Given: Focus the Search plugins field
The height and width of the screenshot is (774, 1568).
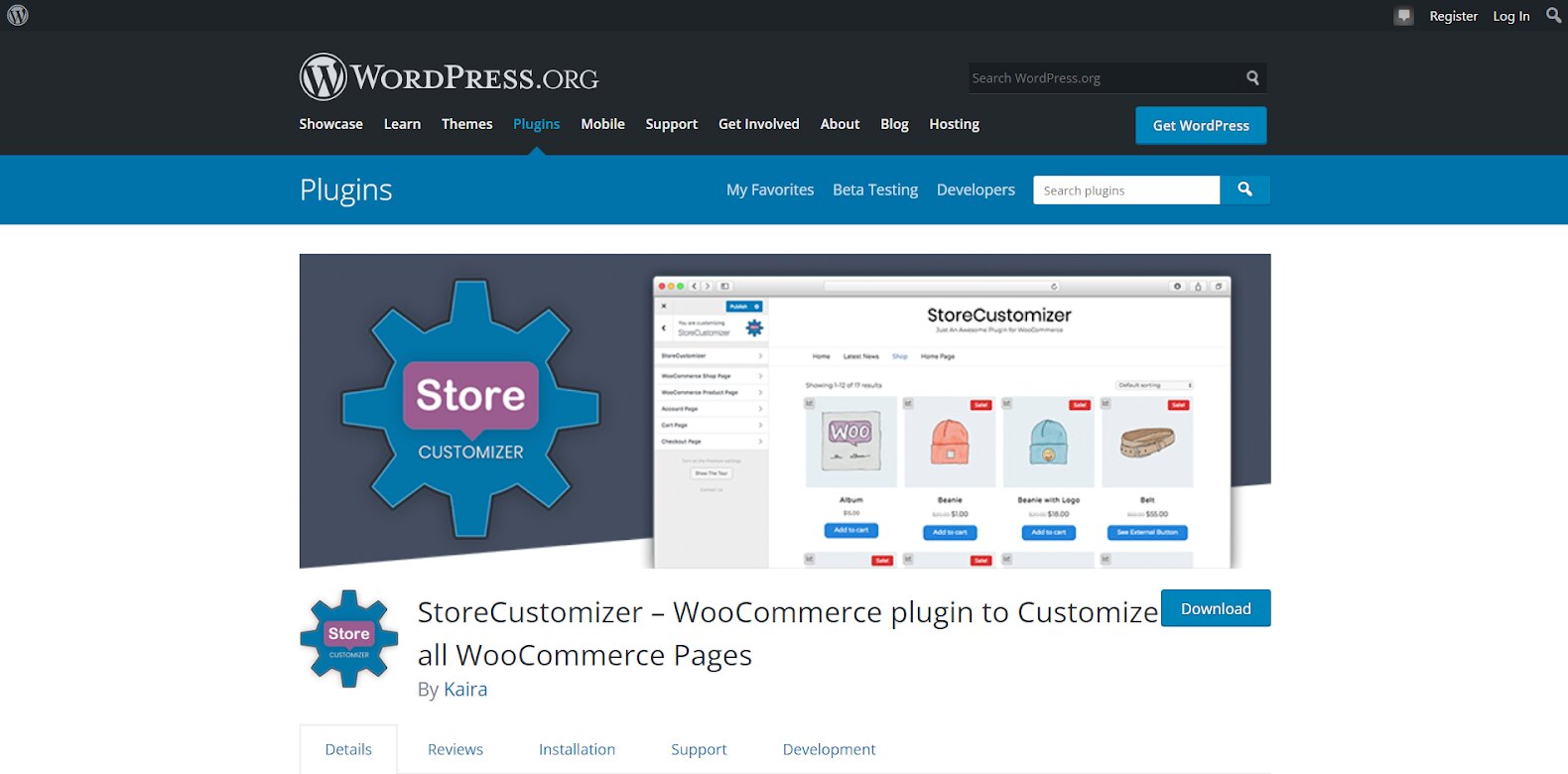Looking at the screenshot, I should point(1126,190).
